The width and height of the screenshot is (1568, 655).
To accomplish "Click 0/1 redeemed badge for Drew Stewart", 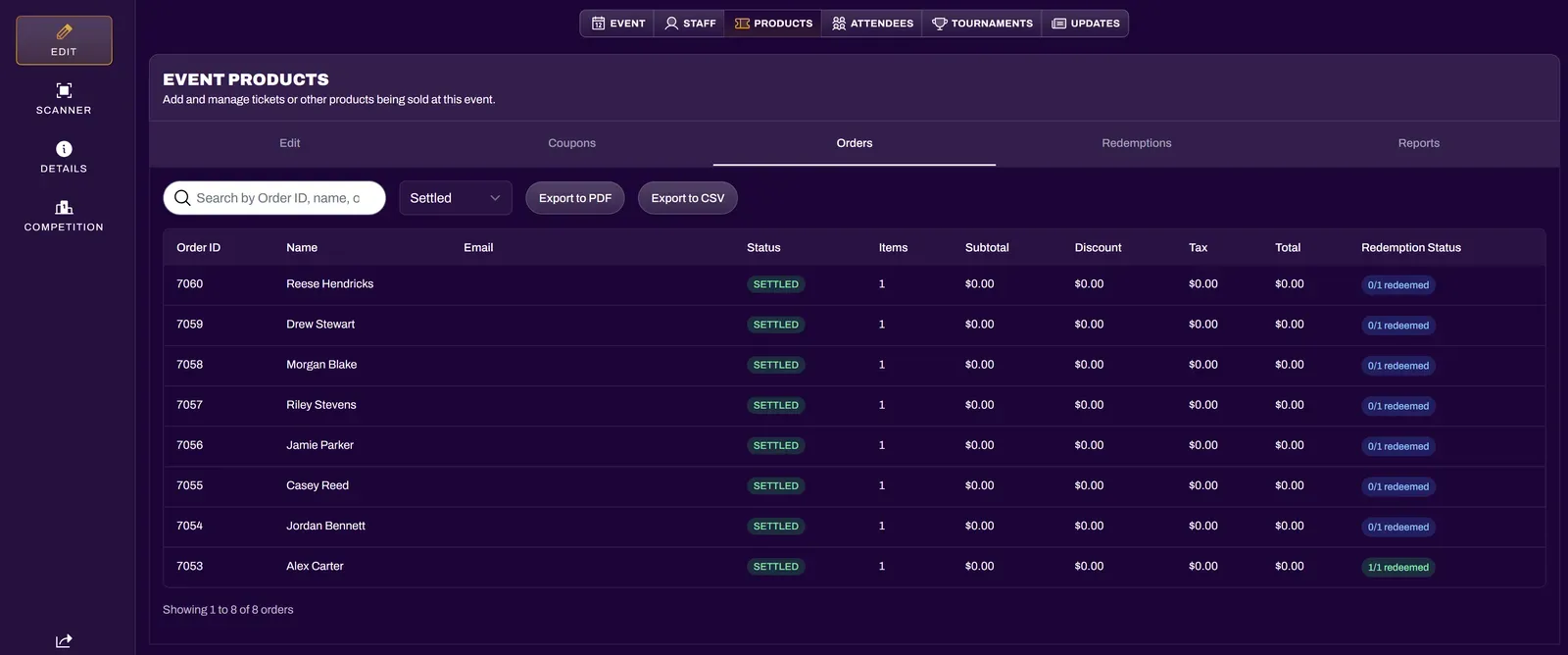I will 1398,326.
